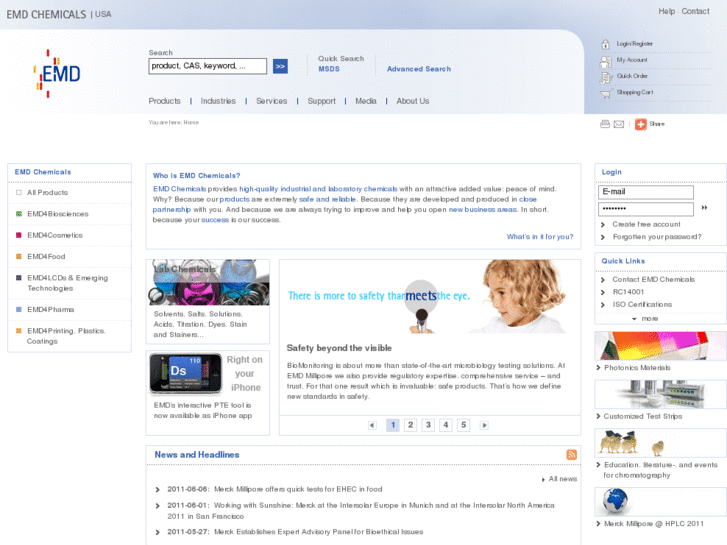Open the RC14001 quick link

pyautogui.click(x=628, y=292)
